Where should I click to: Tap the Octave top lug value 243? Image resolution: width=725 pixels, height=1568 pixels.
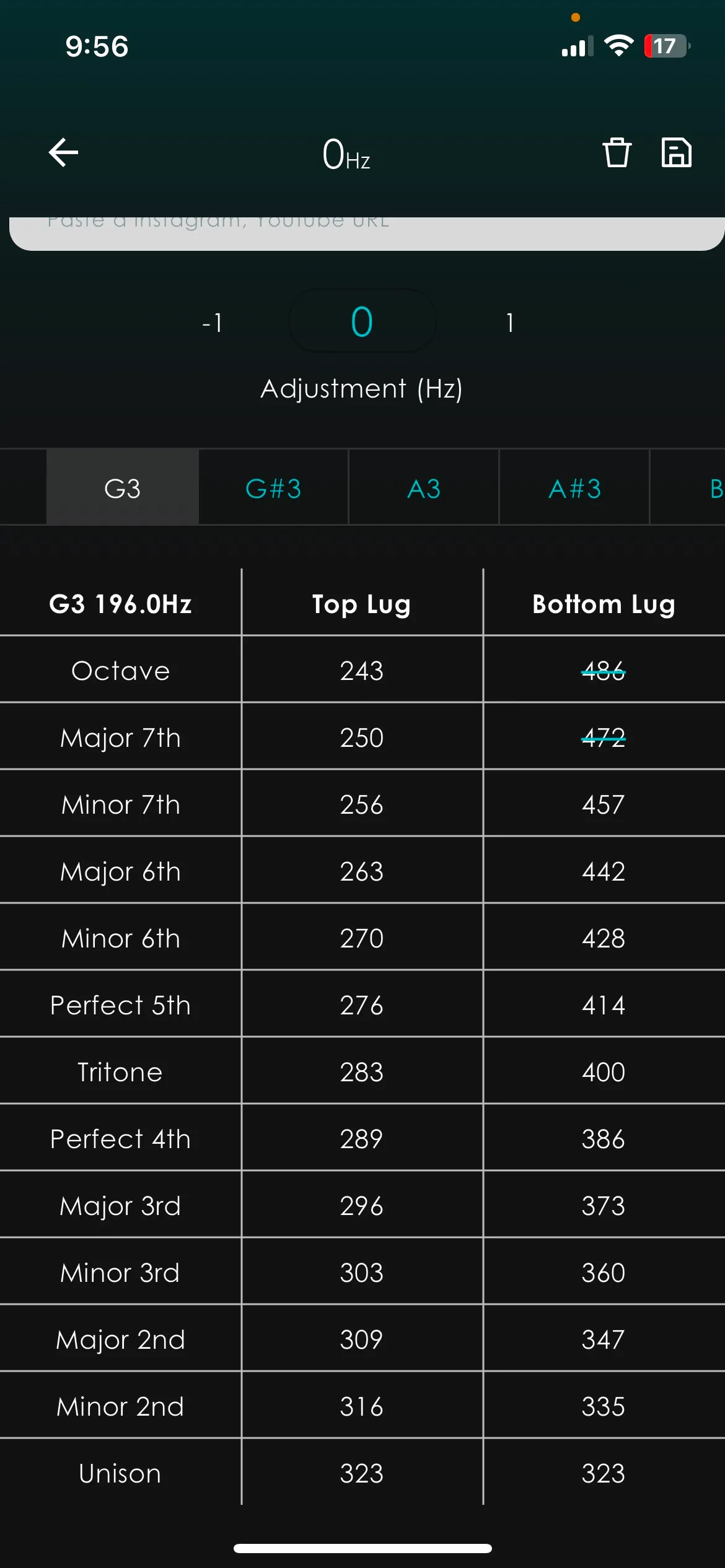point(362,671)
